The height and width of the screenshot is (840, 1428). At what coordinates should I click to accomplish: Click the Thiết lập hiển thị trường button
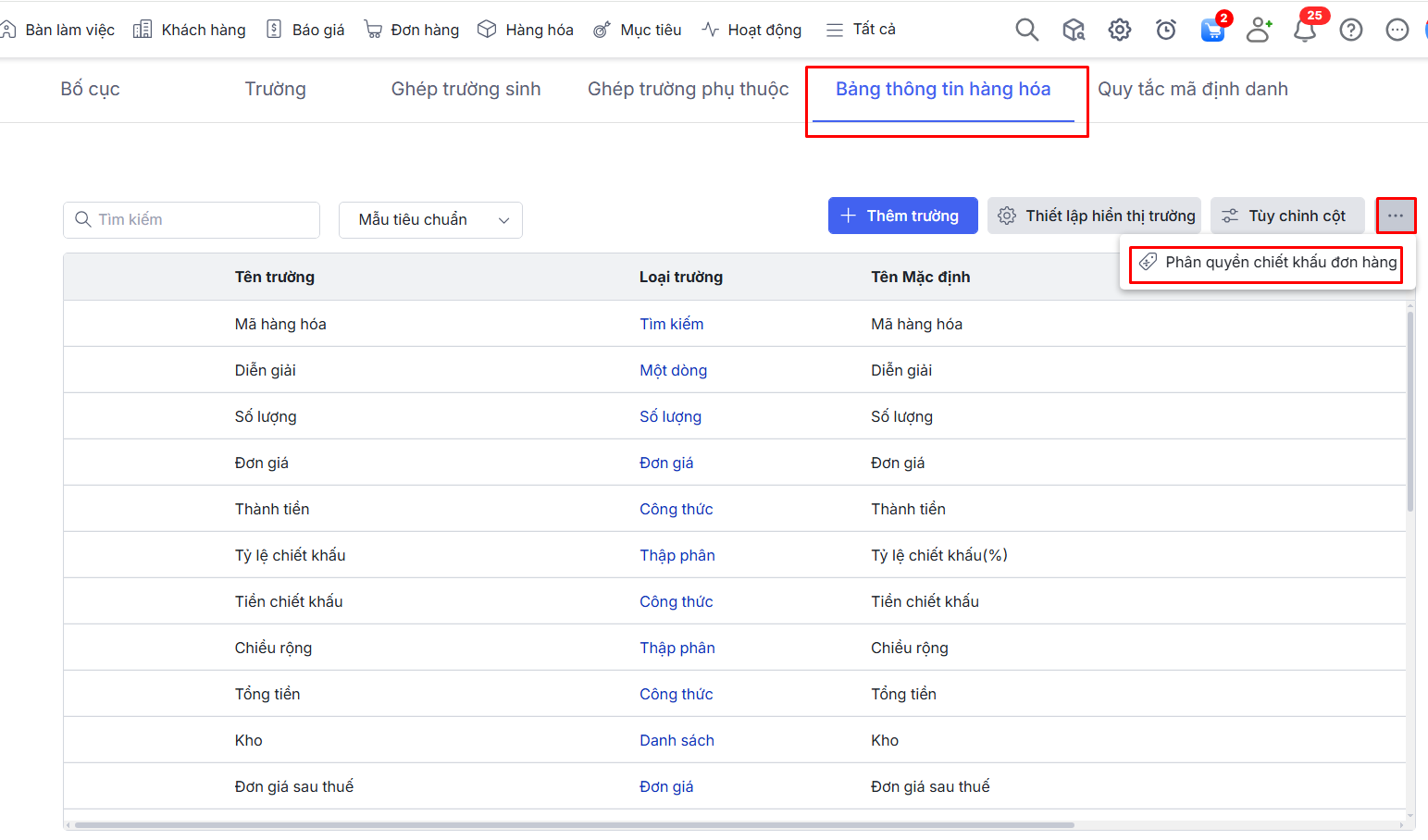click(x=1094, y=216)
